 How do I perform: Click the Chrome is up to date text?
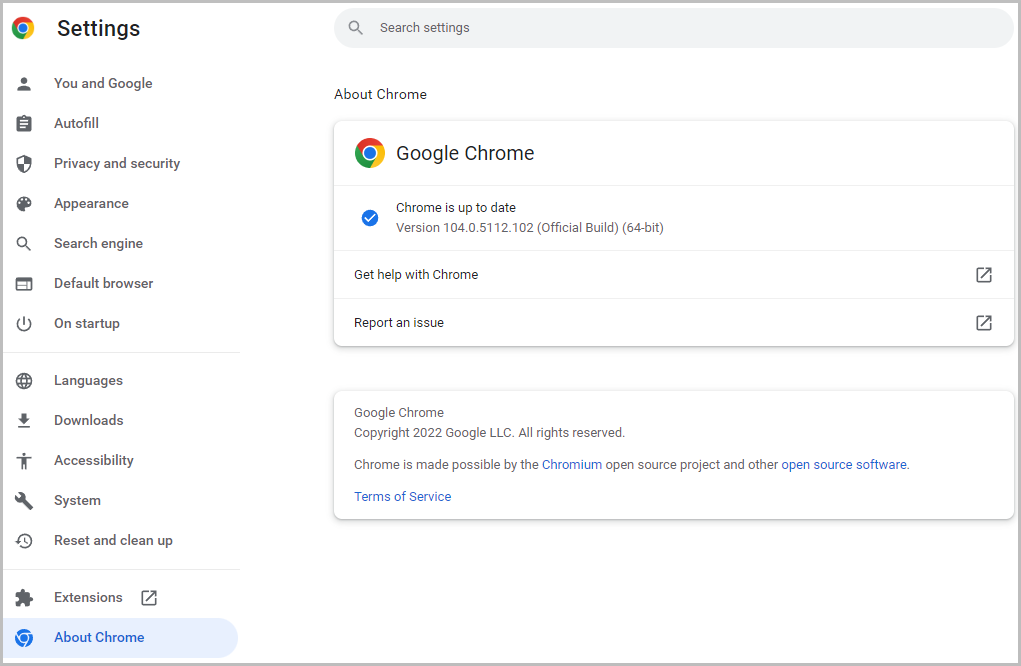[456, 208]
